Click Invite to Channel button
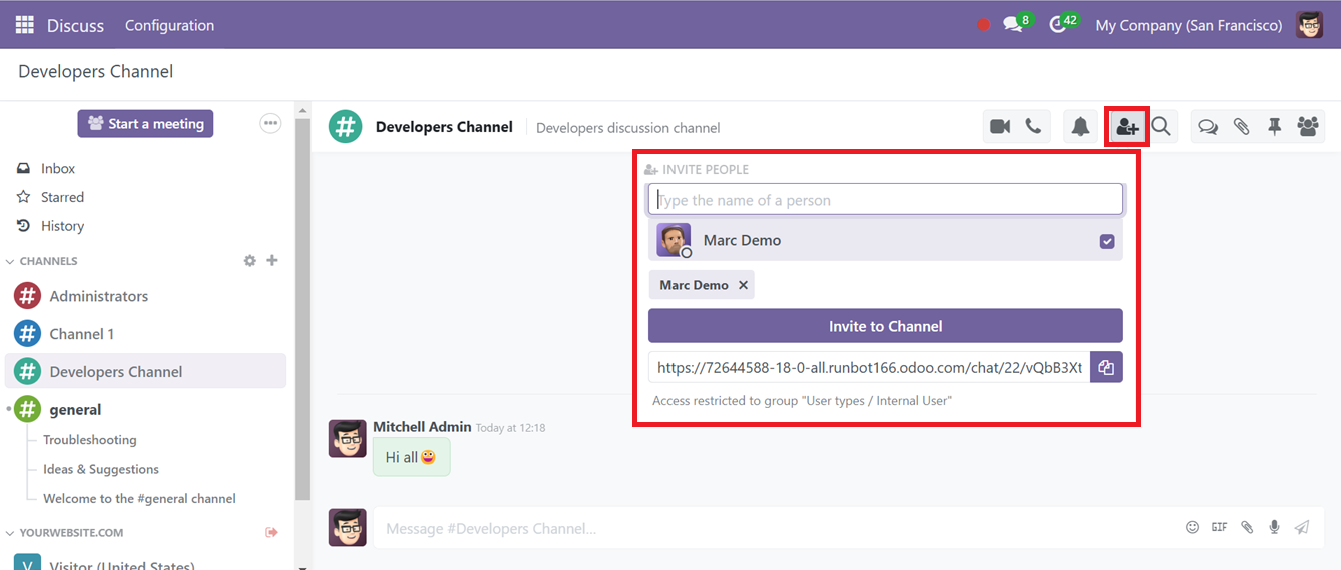Viewport: 1341px width, 570px height. click(885, 326)
